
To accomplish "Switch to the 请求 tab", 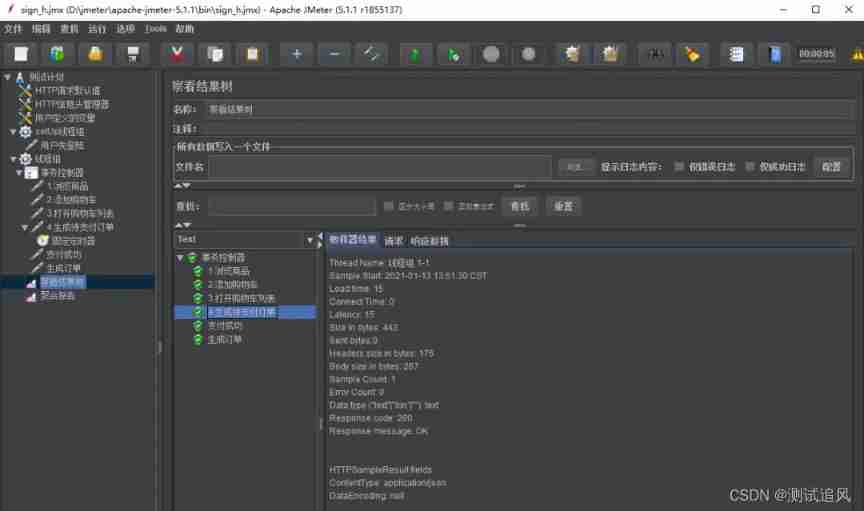I will (394, 241).
